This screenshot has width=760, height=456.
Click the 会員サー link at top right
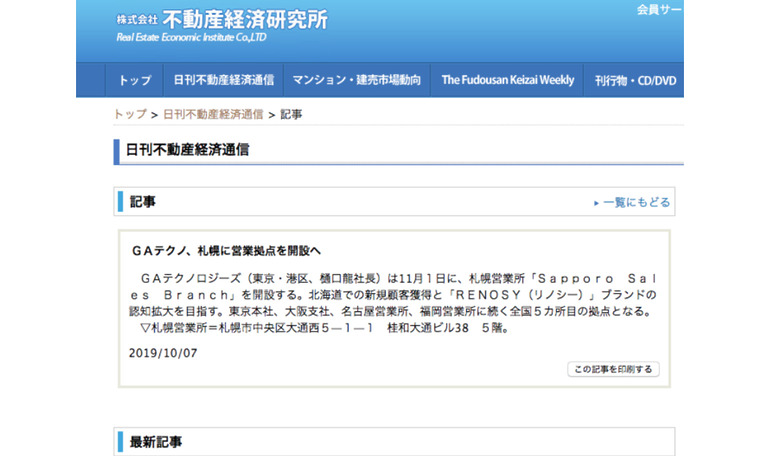[659, 9]
